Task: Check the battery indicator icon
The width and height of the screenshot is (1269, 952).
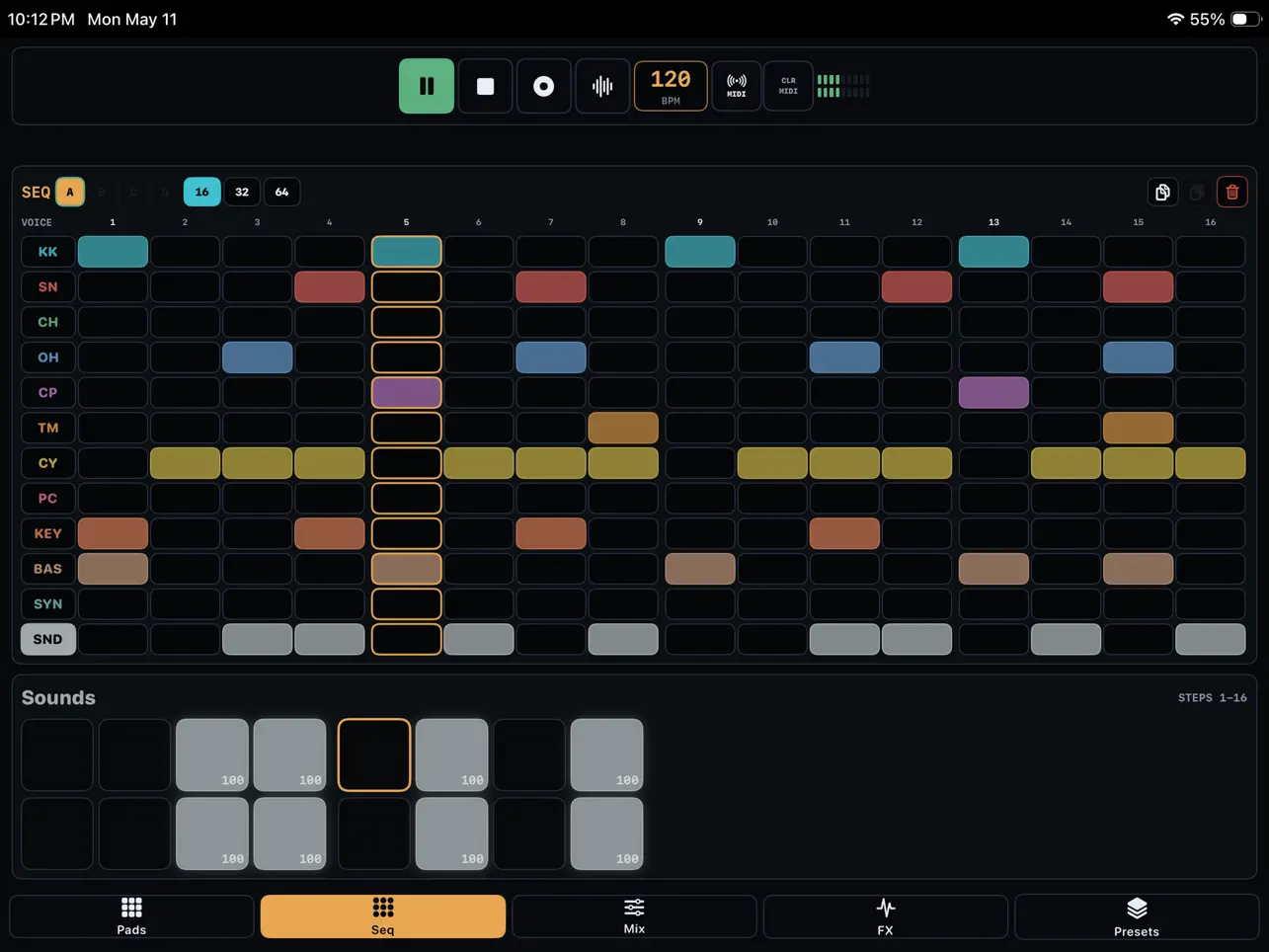Action: pos(1244,19)
